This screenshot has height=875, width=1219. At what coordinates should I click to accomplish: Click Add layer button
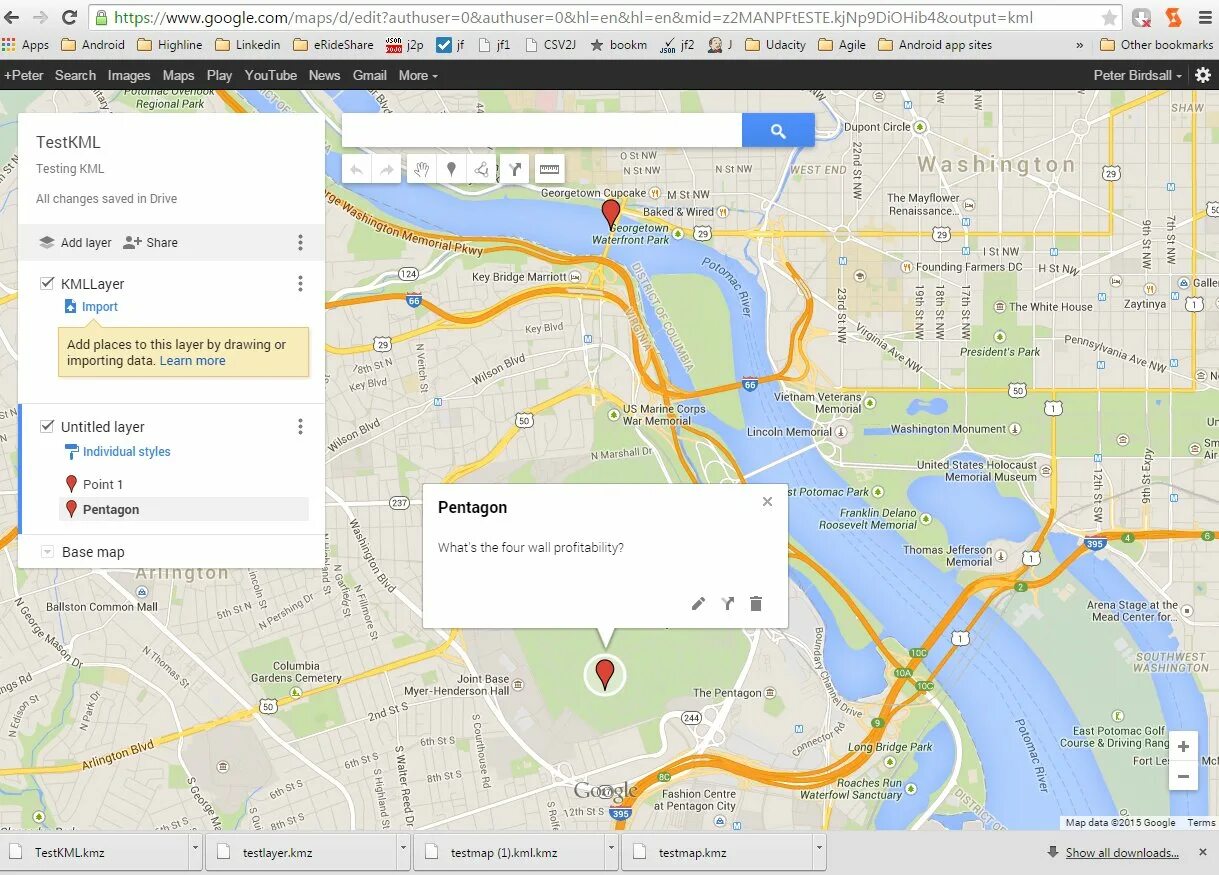75,242
